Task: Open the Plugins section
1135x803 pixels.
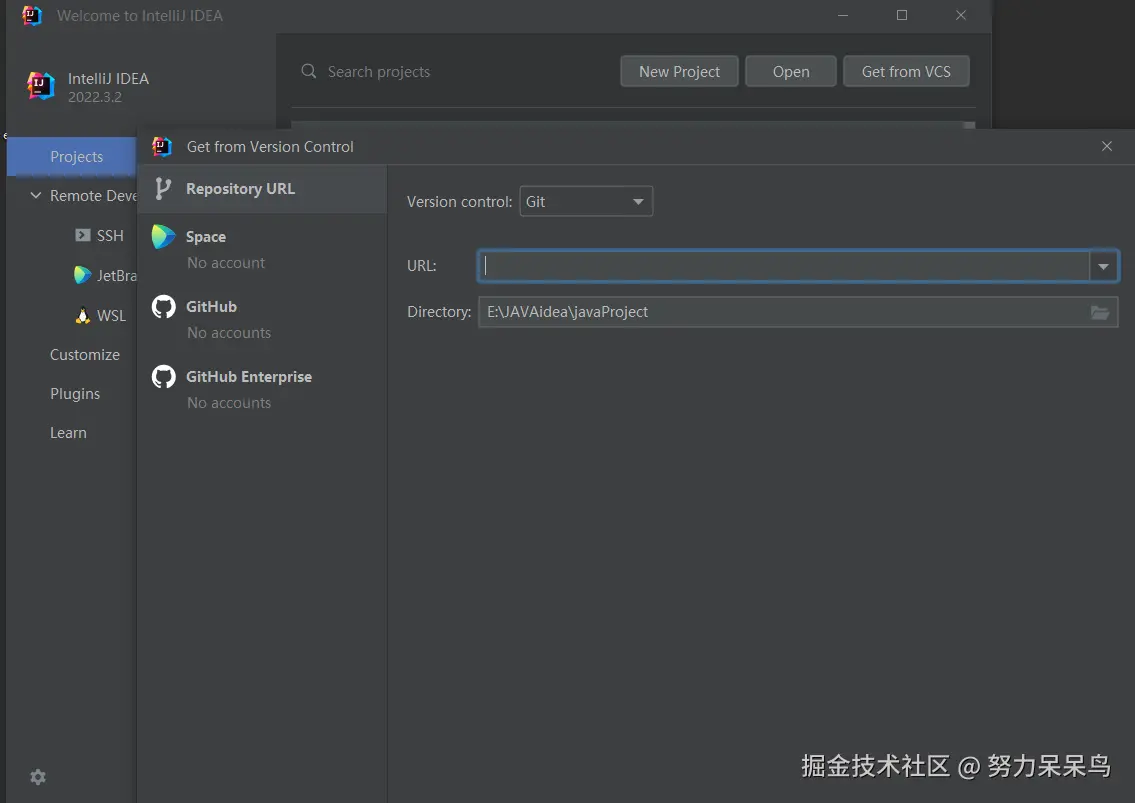Action: 75,394
